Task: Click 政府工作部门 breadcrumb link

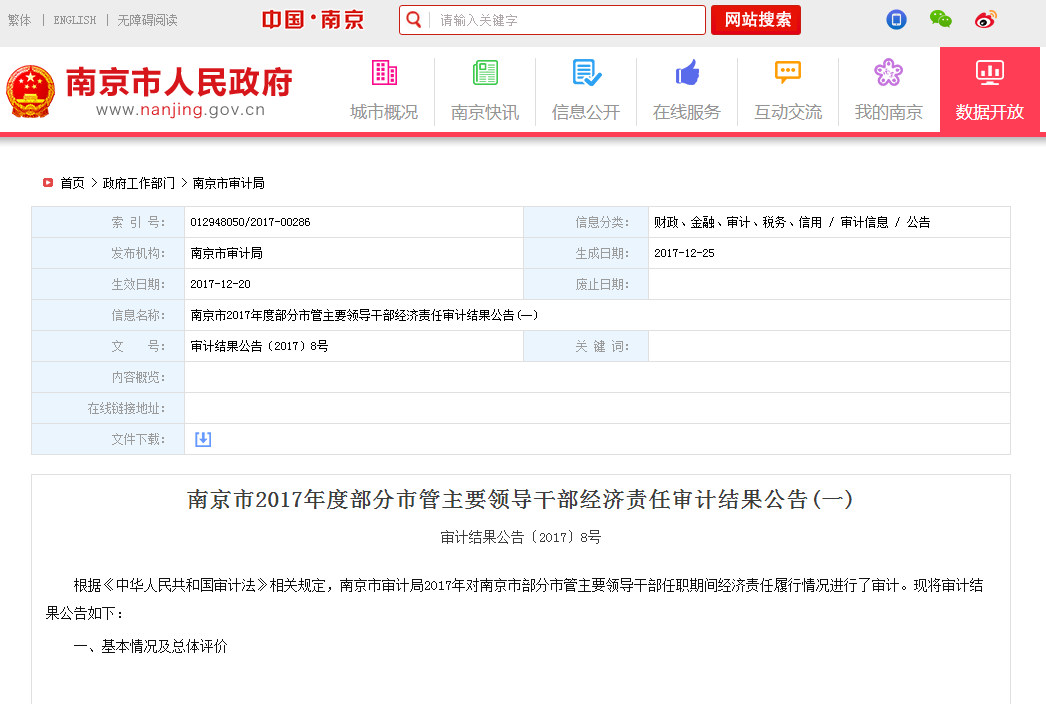Action: click(x=138, y=183)
